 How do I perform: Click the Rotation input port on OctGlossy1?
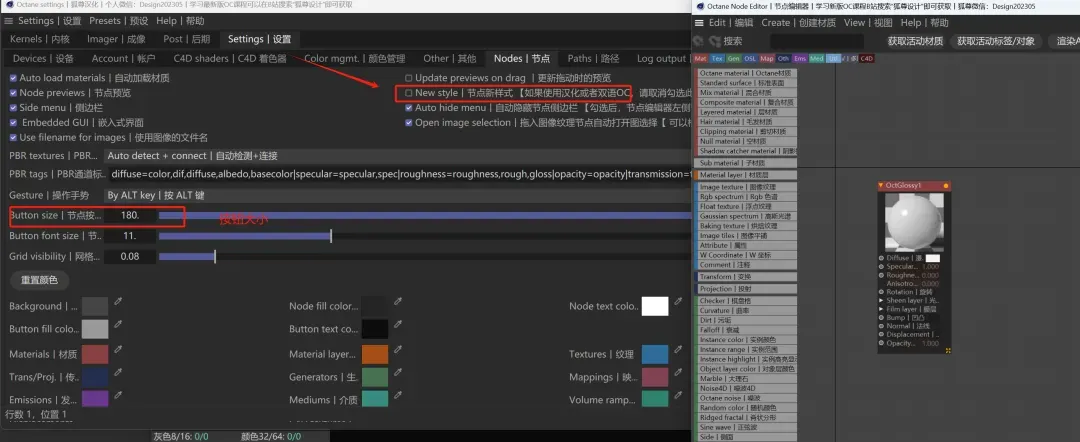(x=882, y=292)
